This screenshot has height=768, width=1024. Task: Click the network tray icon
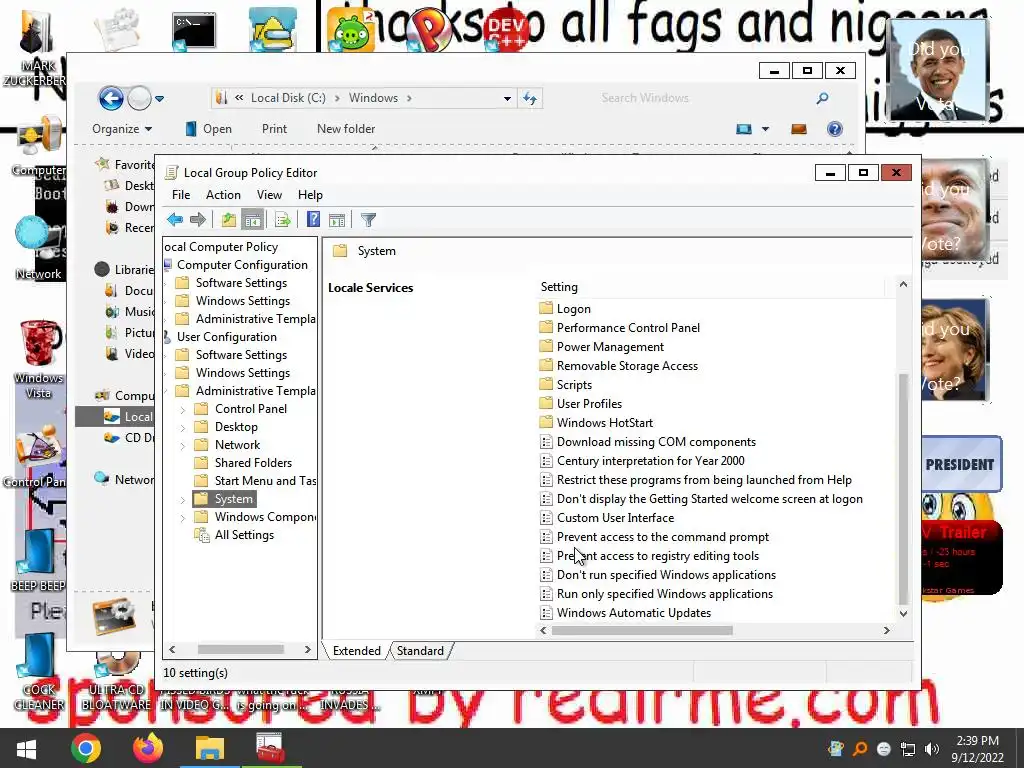click(x=908, y=749)
